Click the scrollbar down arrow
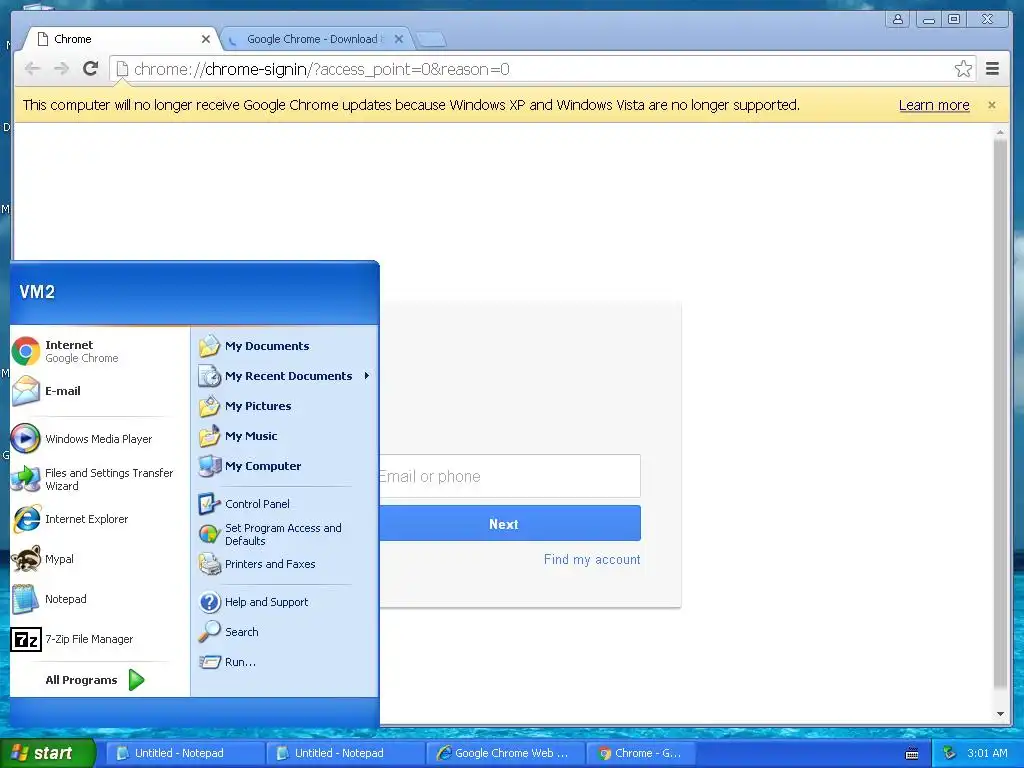This screenshot has width=1024, height=768. (1000, 714)
